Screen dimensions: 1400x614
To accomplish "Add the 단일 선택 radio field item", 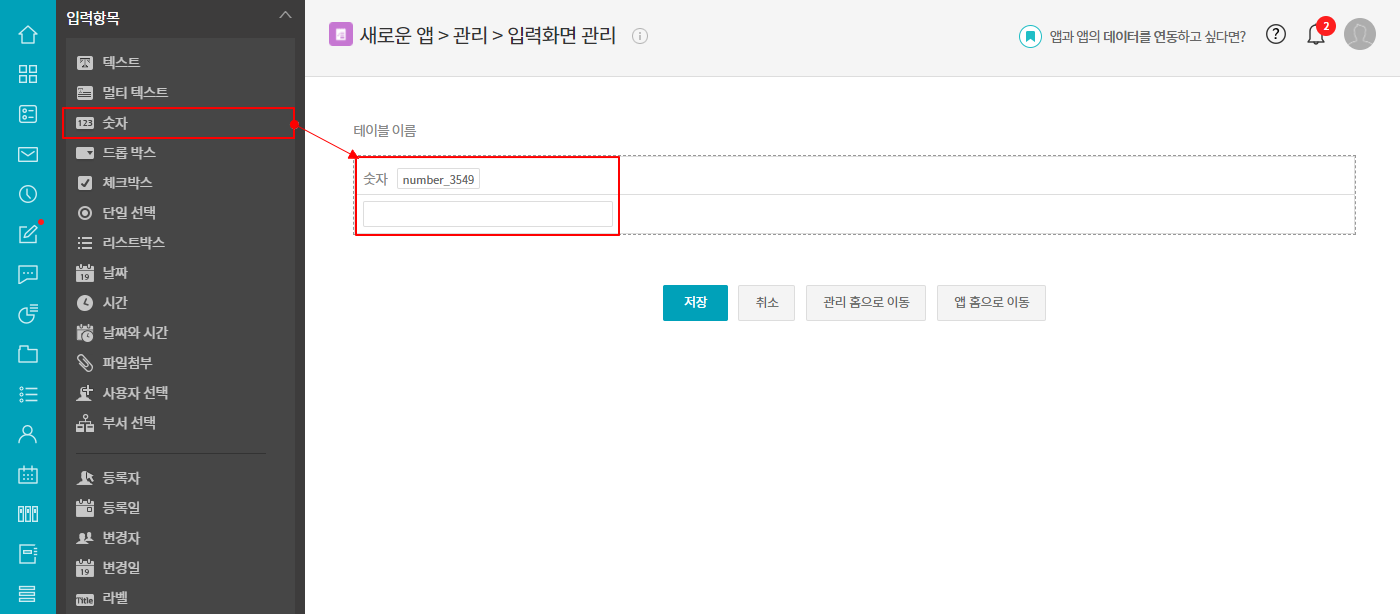I will [x=129, y=213].
